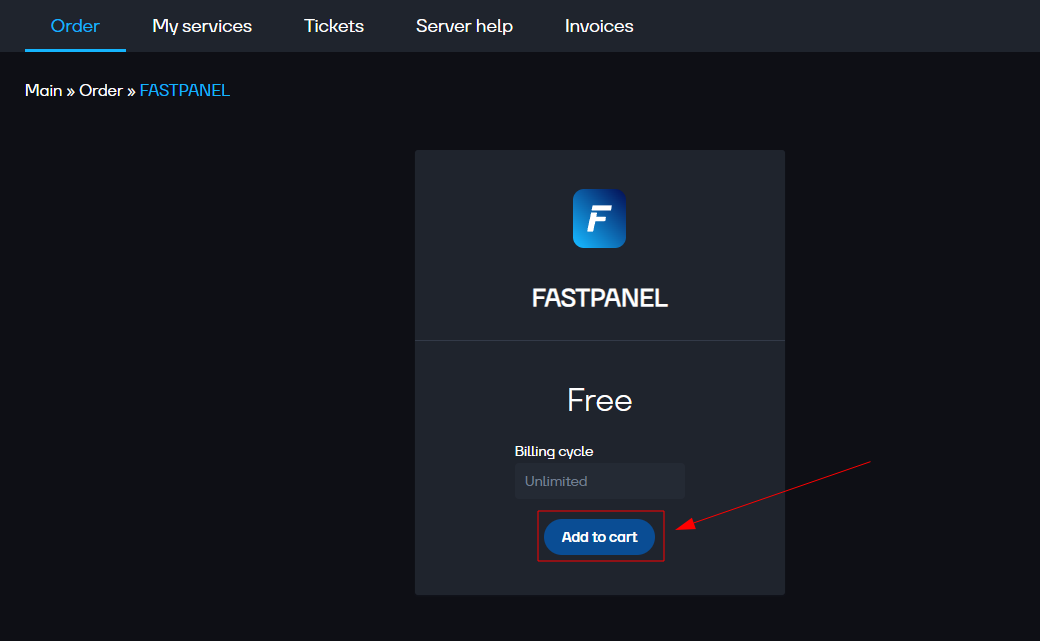Click the Main breadcrumb link
The image size is (1040, 641).
point(43,90)
